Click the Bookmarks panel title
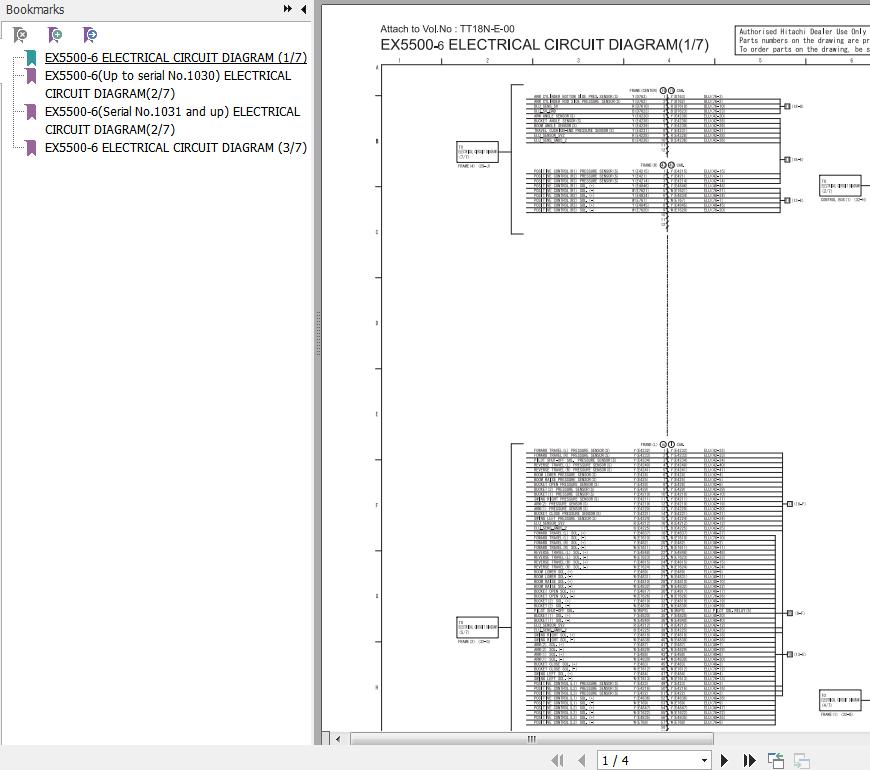The image size is (870, 770). coord(35,9)
